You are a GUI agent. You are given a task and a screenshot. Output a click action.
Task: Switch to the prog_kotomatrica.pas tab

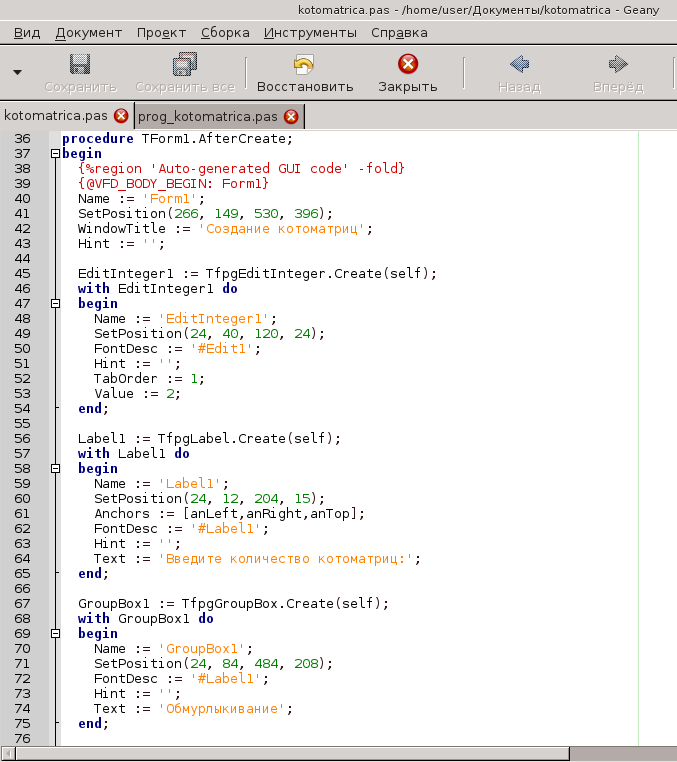click(210, 116)
